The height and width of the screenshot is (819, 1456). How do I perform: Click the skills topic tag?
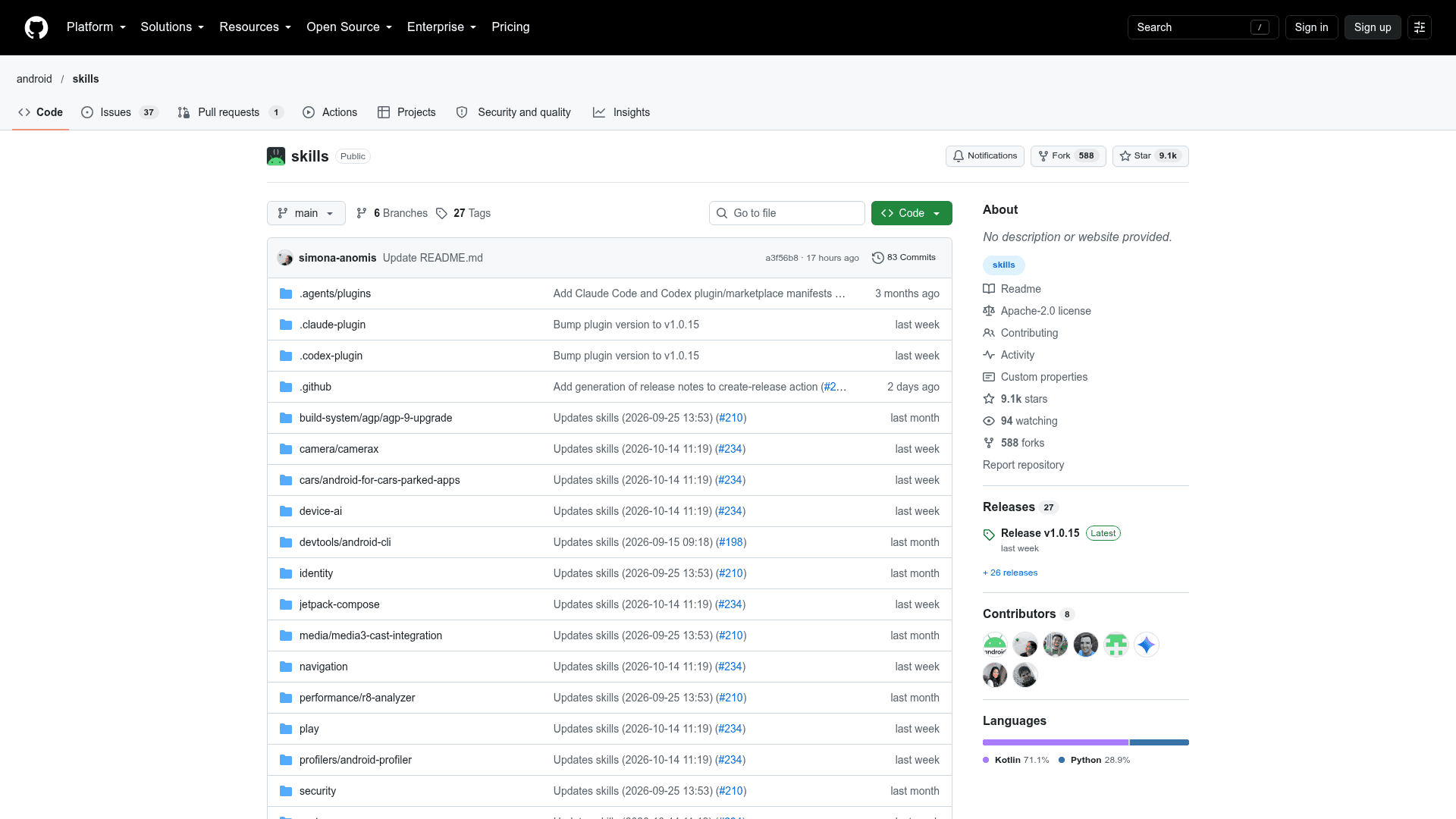point(1003,265)
